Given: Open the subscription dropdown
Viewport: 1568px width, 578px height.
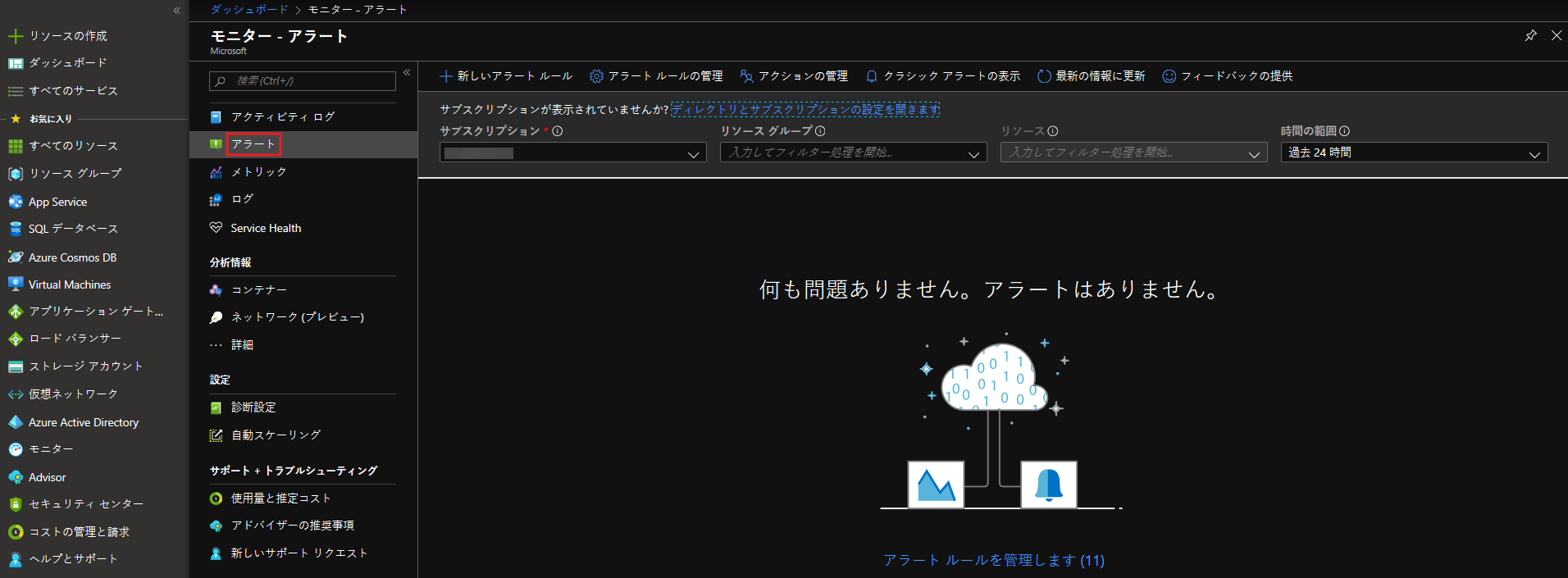Looking at the screenshot, I should tap(572, 153).
